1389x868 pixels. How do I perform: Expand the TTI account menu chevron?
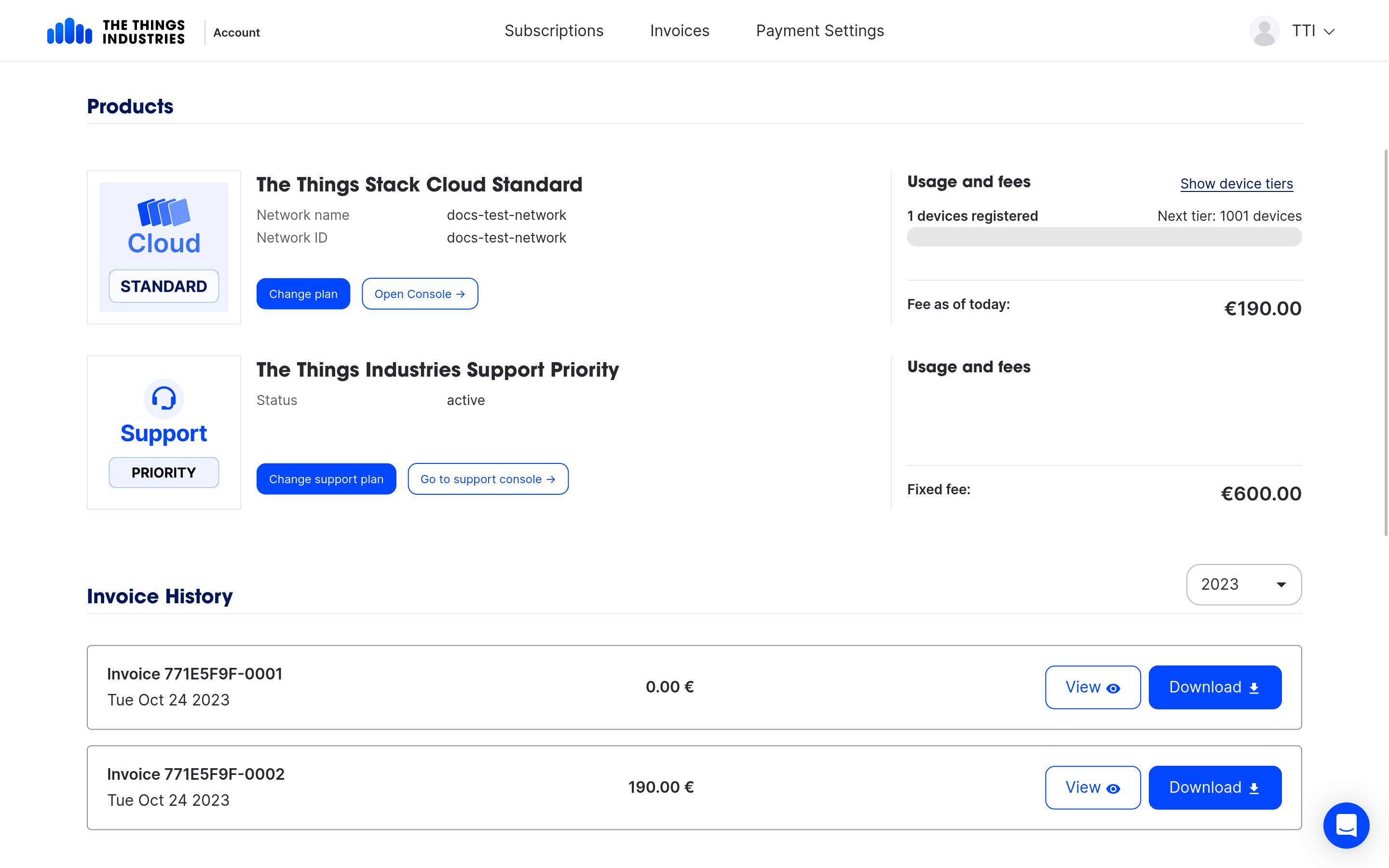point(1329,31)
